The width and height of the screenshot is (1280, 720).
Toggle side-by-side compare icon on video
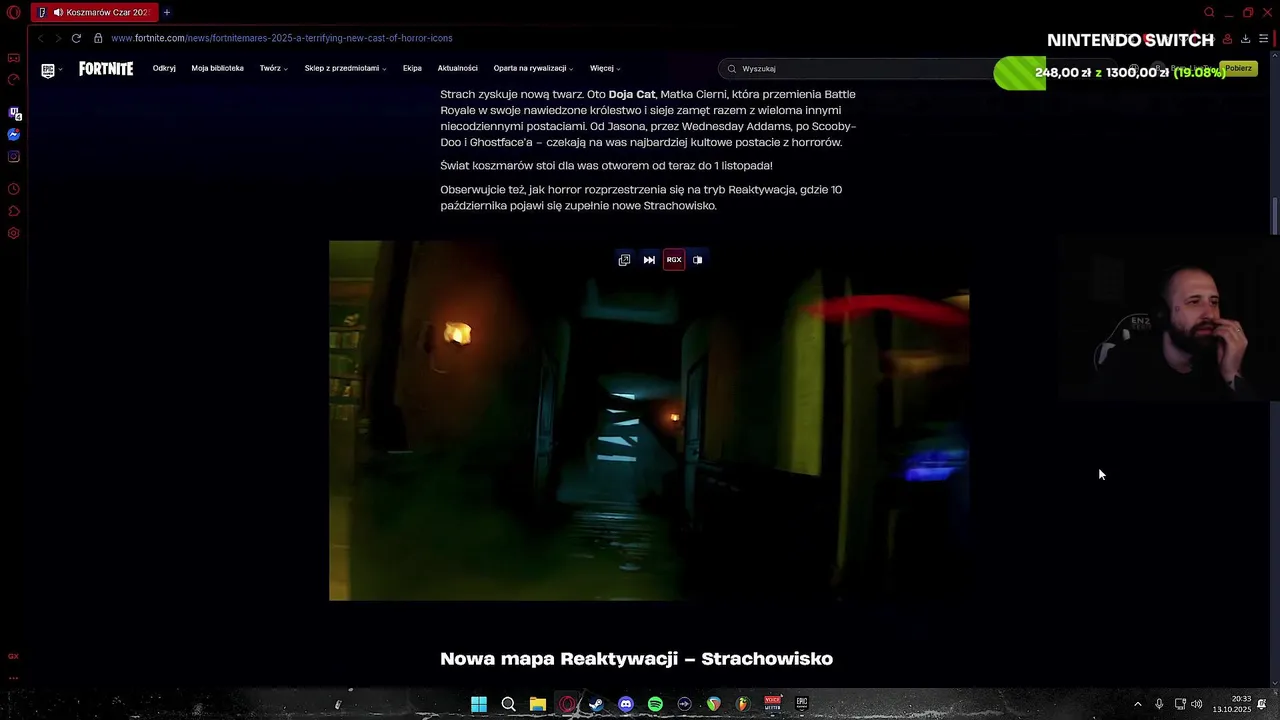(698, 260)
